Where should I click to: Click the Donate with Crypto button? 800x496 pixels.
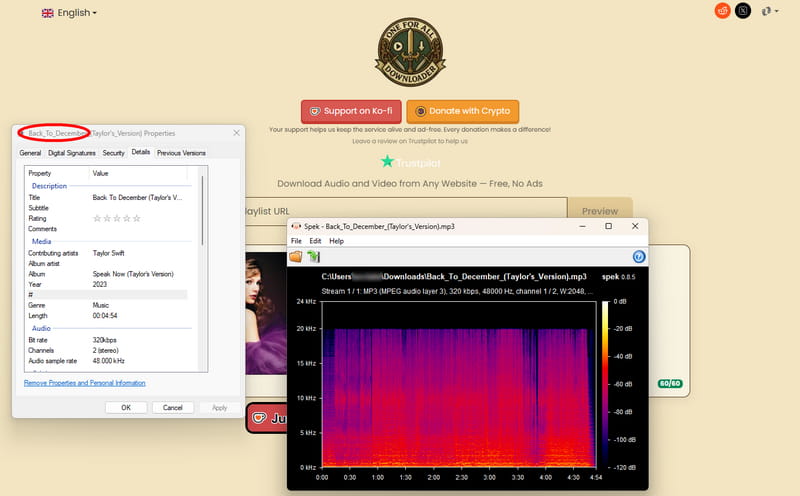coord(463,111)
